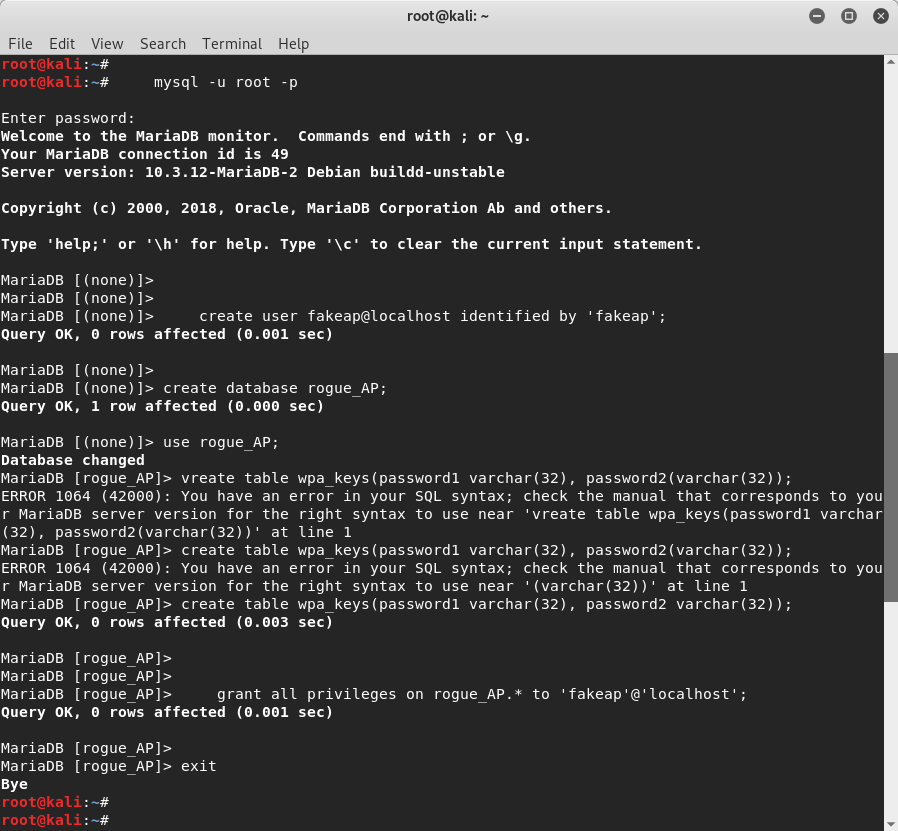The image size is (898, 831).
Task: Click 'Your MariaDB connection id is 49' line
Action: pyautogui.click(x=145, y=154)
